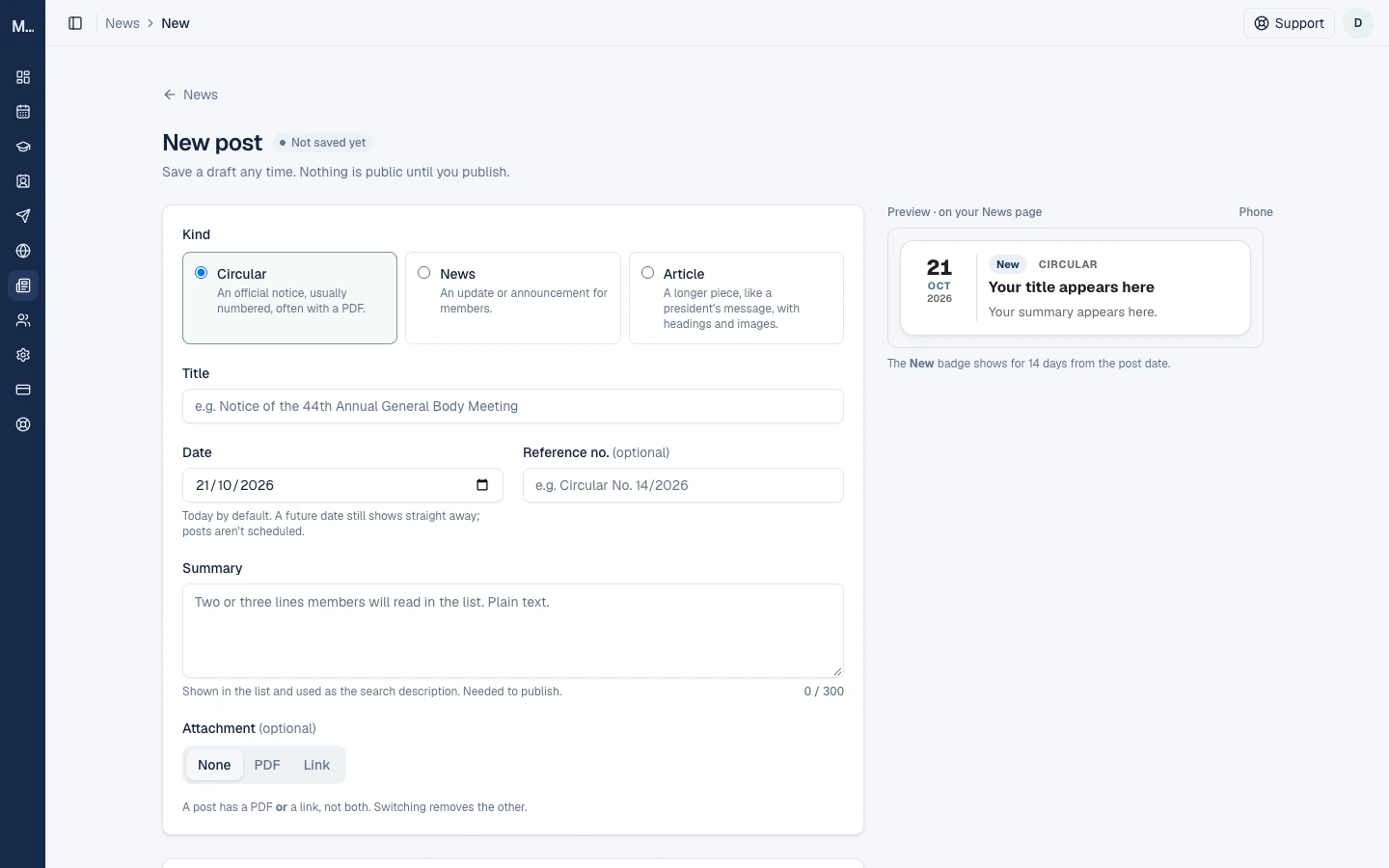The width and height of the screenshot is (1389, 868).
Task: Click the Not saved yet status badge
Action: coord(322,143)
